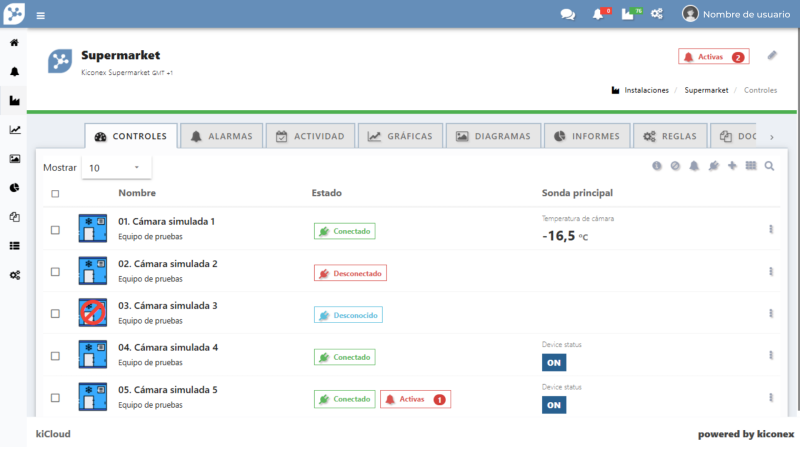This screenshot has height=450, width=800.
Task: Click the pencil edit icon for Supermarket
Action: coord(772,56)
